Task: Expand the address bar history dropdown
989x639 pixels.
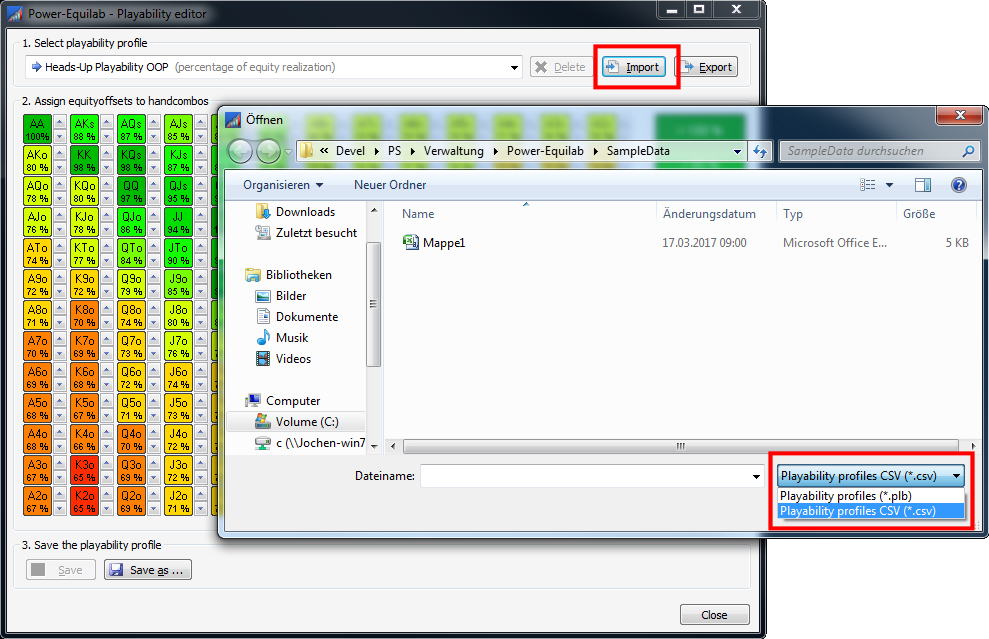Action: point(737,151)
